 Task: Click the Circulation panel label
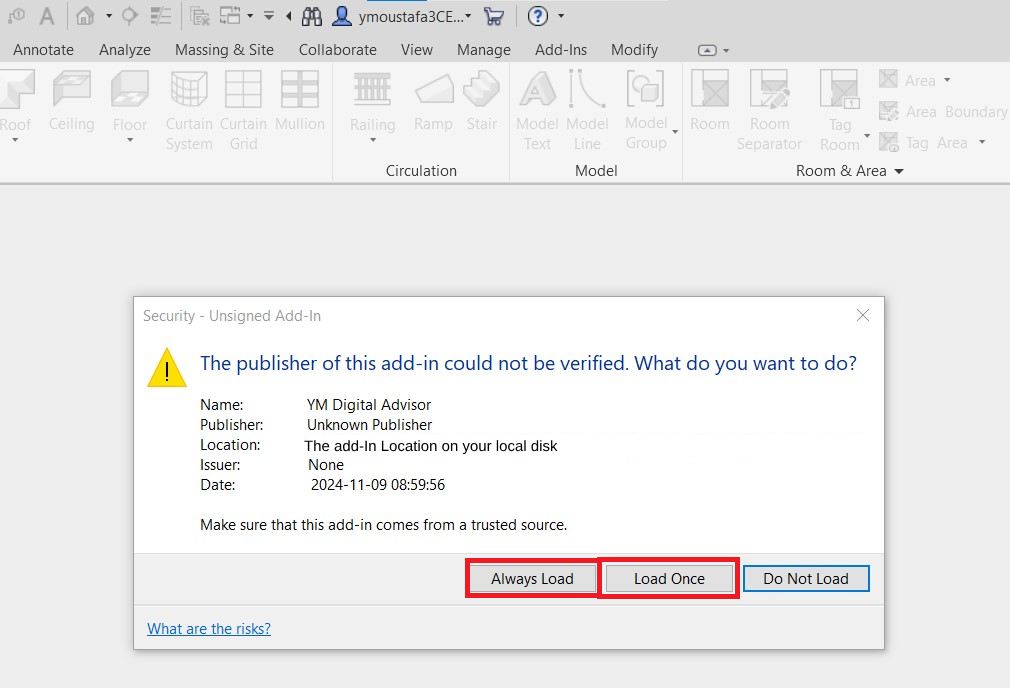421,171
